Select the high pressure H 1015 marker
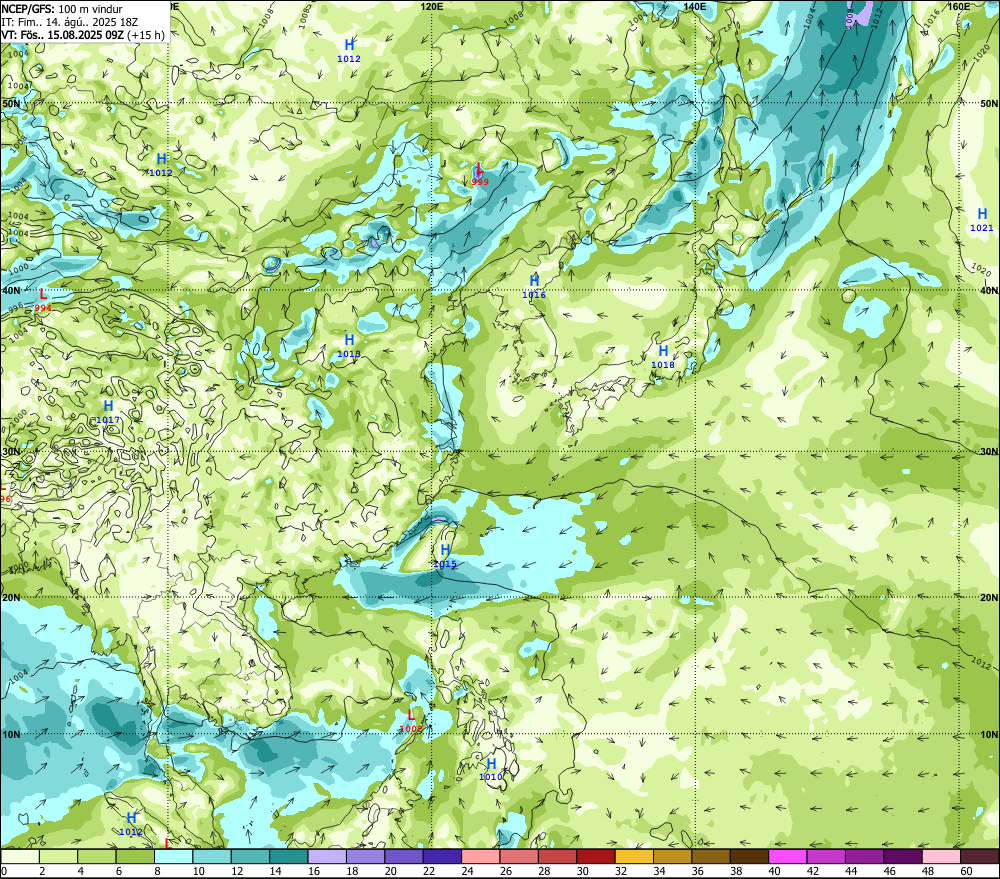This screenshot has width=1000, height=879. tap(445, 556)
